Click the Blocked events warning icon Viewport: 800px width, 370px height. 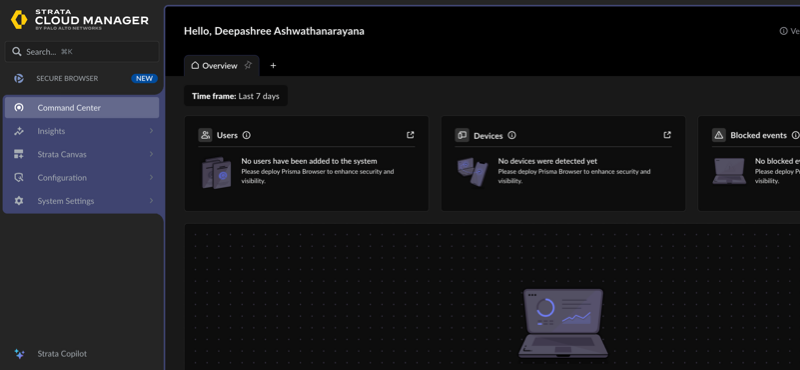[x=719, y=135]
